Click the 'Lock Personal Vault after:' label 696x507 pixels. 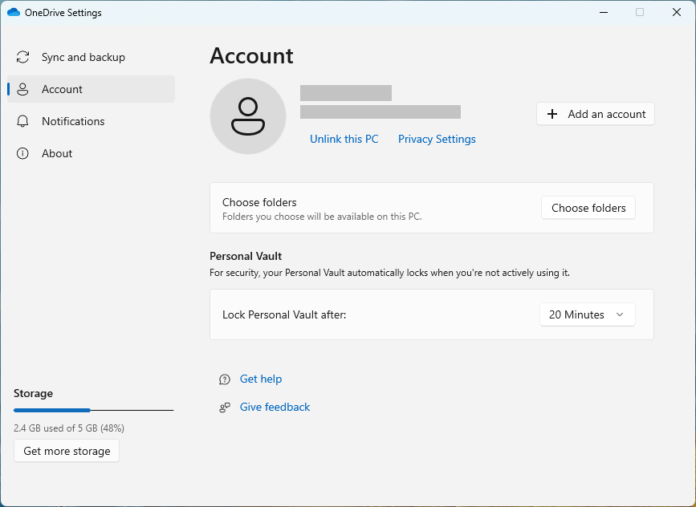click(x=284, y=315)
